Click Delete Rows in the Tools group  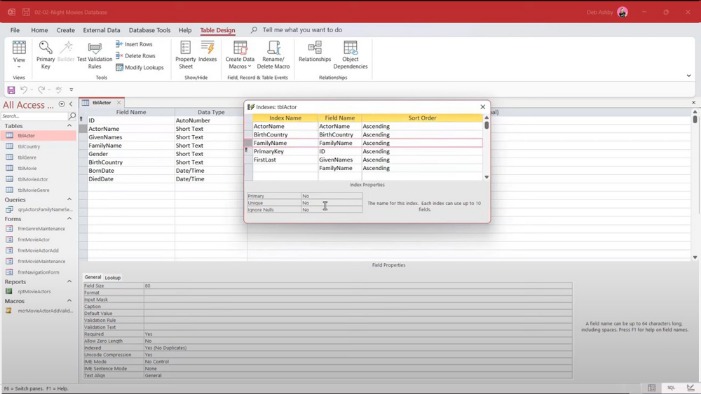tap(135, 55)
